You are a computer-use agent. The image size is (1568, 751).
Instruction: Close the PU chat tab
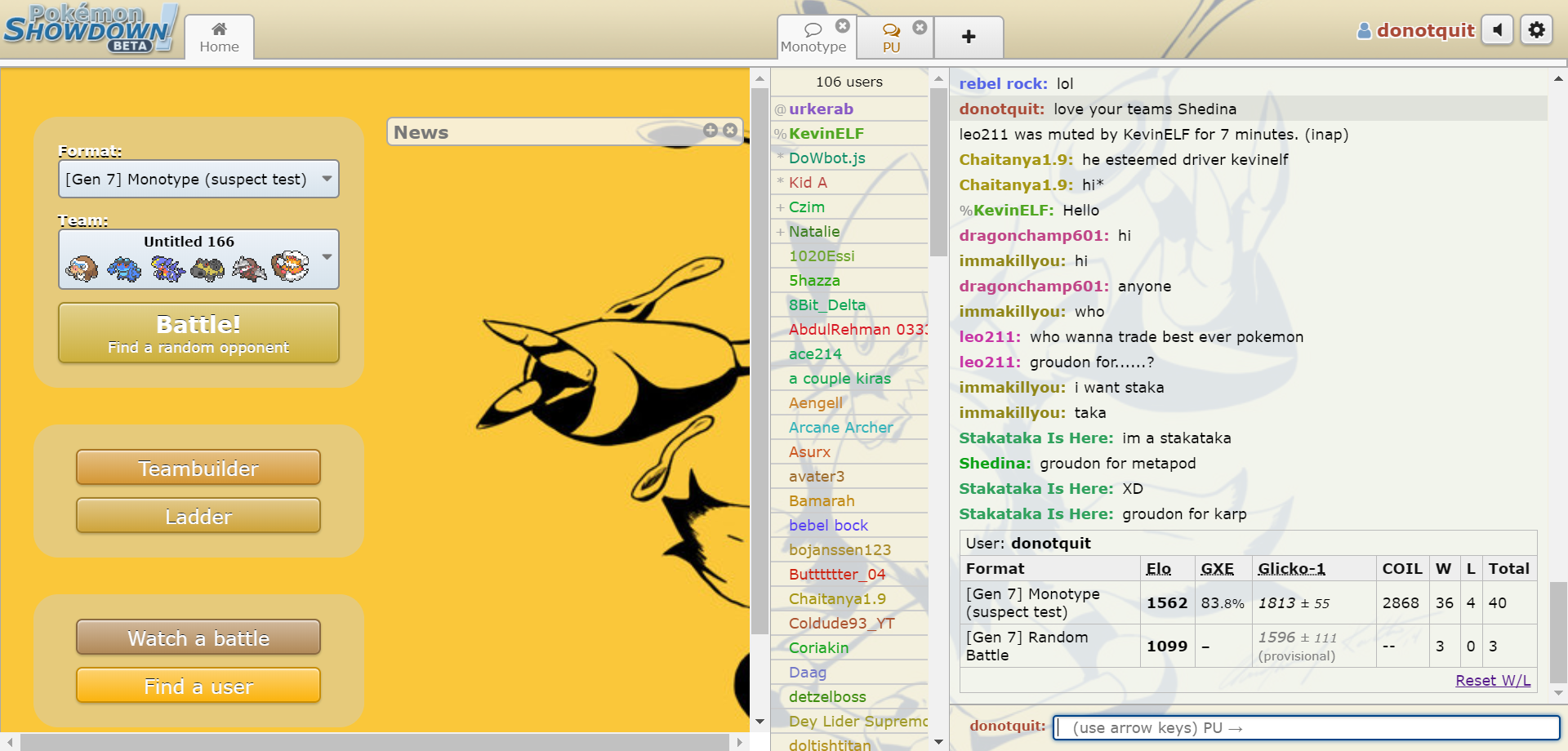(920, 27)
